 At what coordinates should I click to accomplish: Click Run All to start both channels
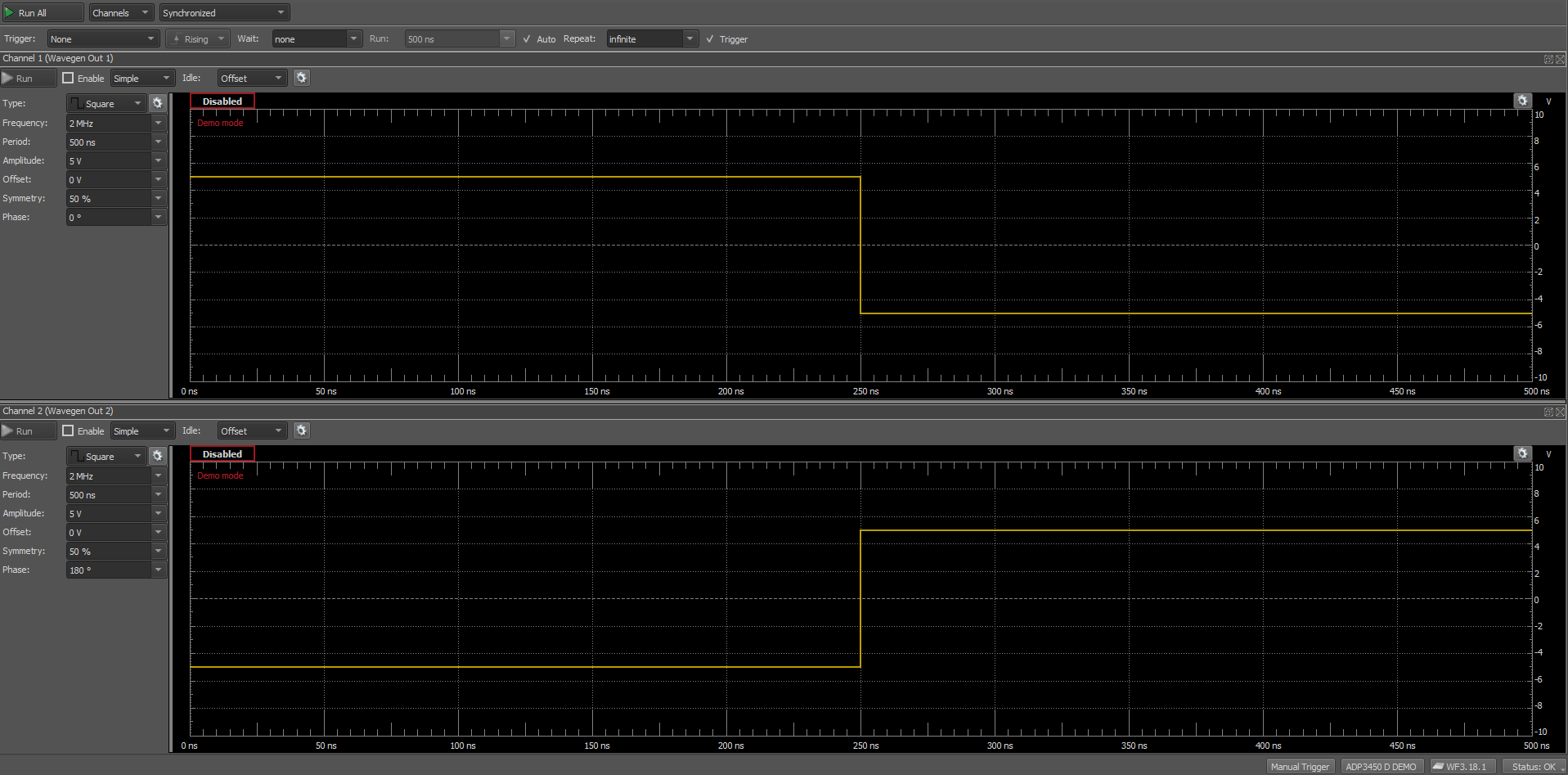click(x=43, y=12)
